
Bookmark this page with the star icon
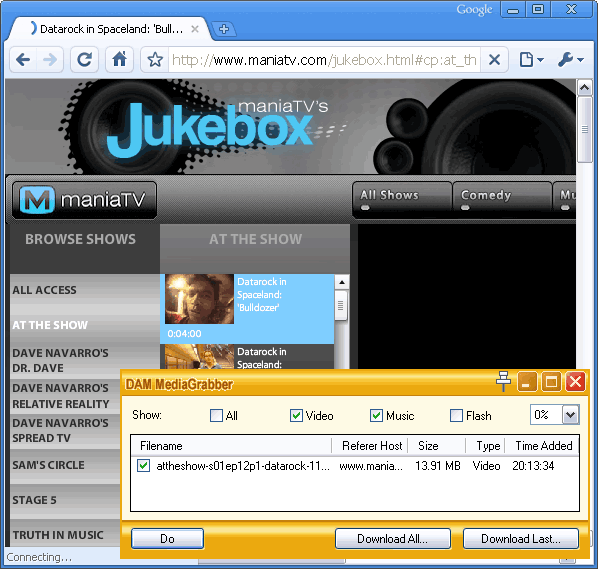click(155, 60)
